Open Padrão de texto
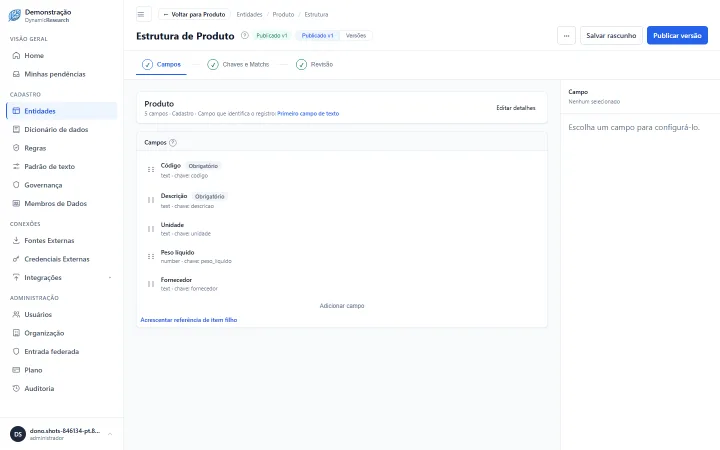Viewport: 720px width, 450px height. [x=62, y=167]
